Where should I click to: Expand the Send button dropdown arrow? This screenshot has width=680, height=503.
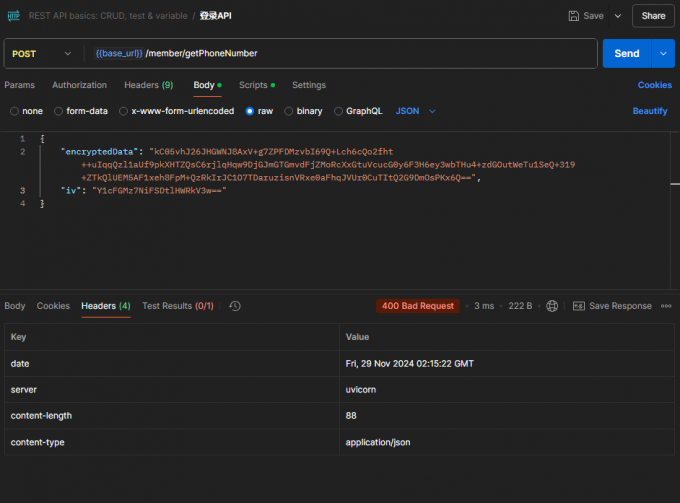click(x=663, y=54)
